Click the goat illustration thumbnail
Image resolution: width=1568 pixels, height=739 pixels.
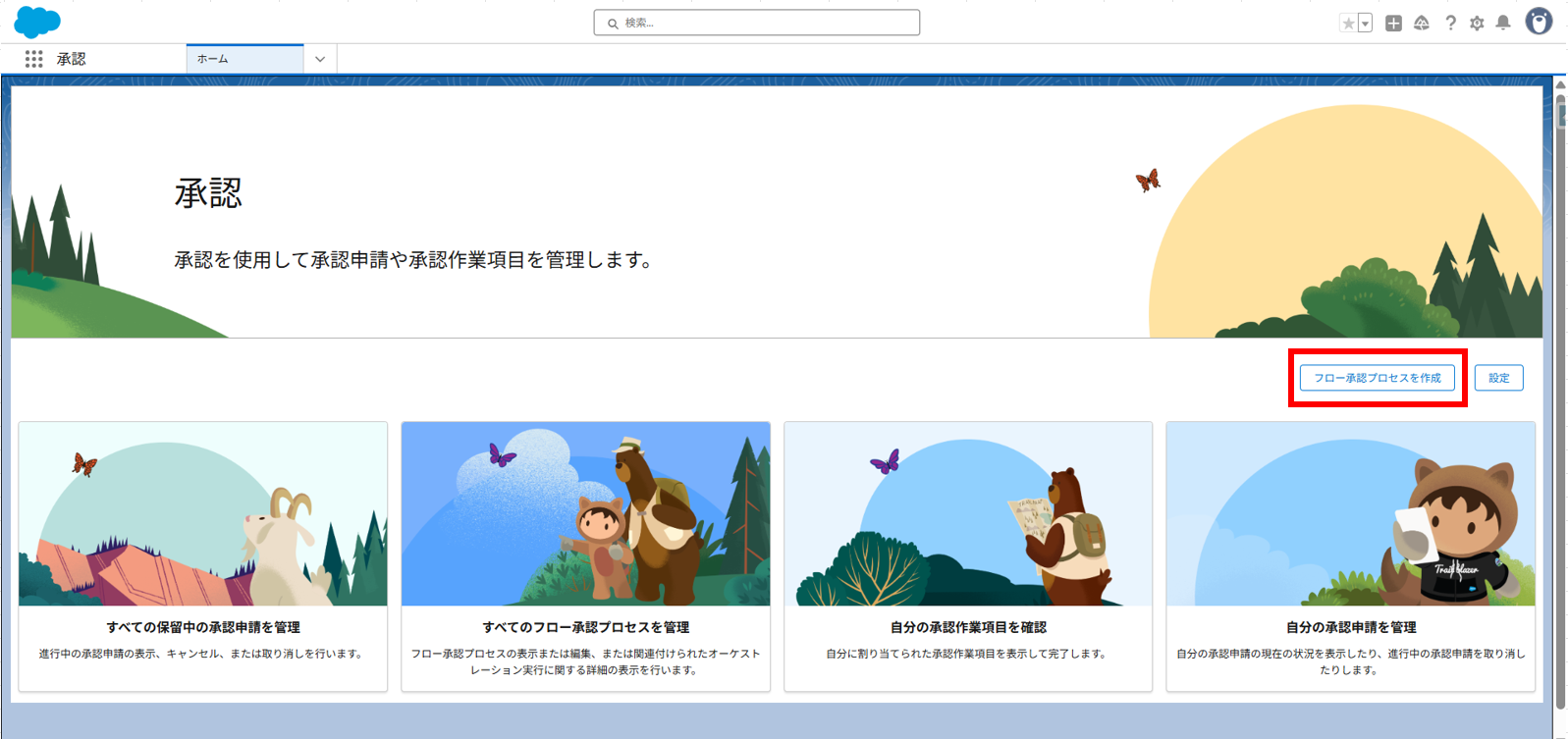coord(203,514)
